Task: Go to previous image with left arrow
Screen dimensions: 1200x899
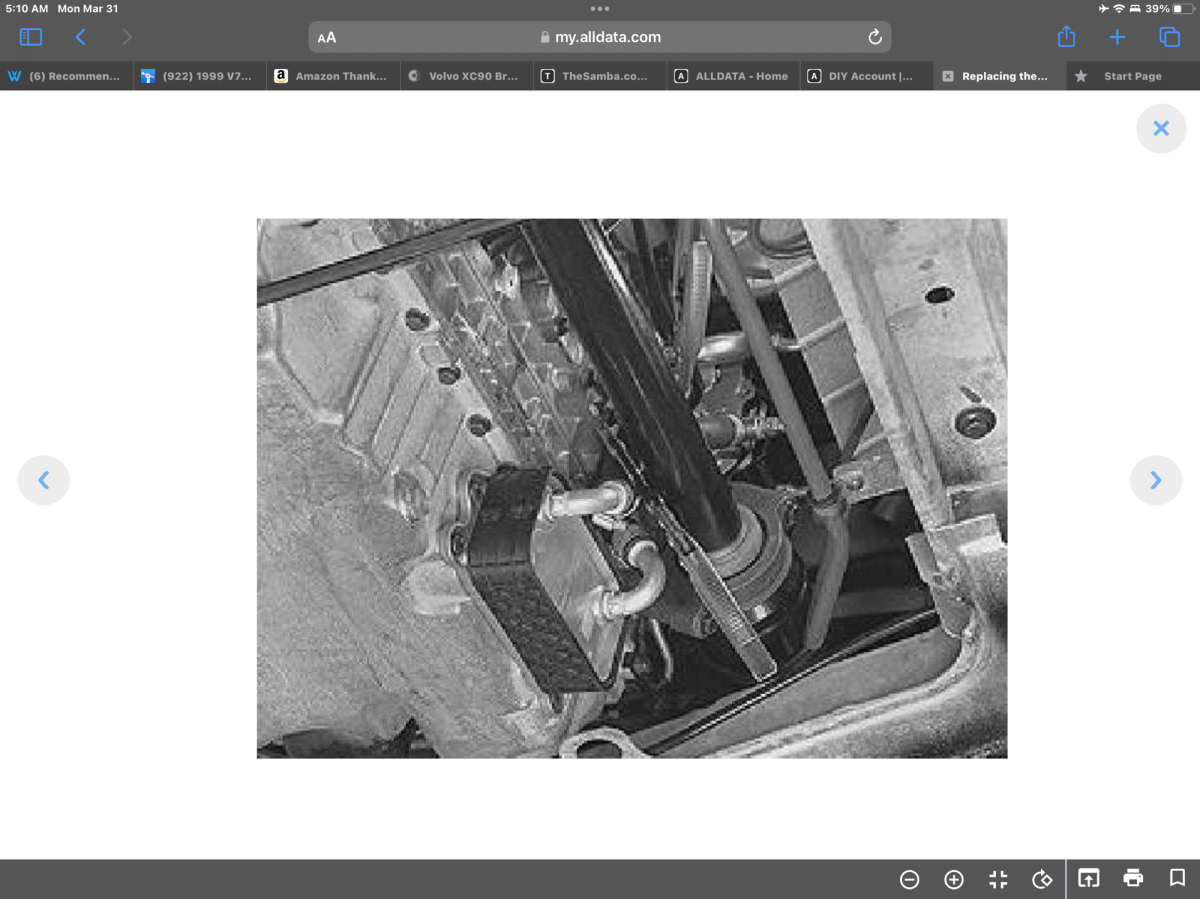Action: click(x=43, y=480)
